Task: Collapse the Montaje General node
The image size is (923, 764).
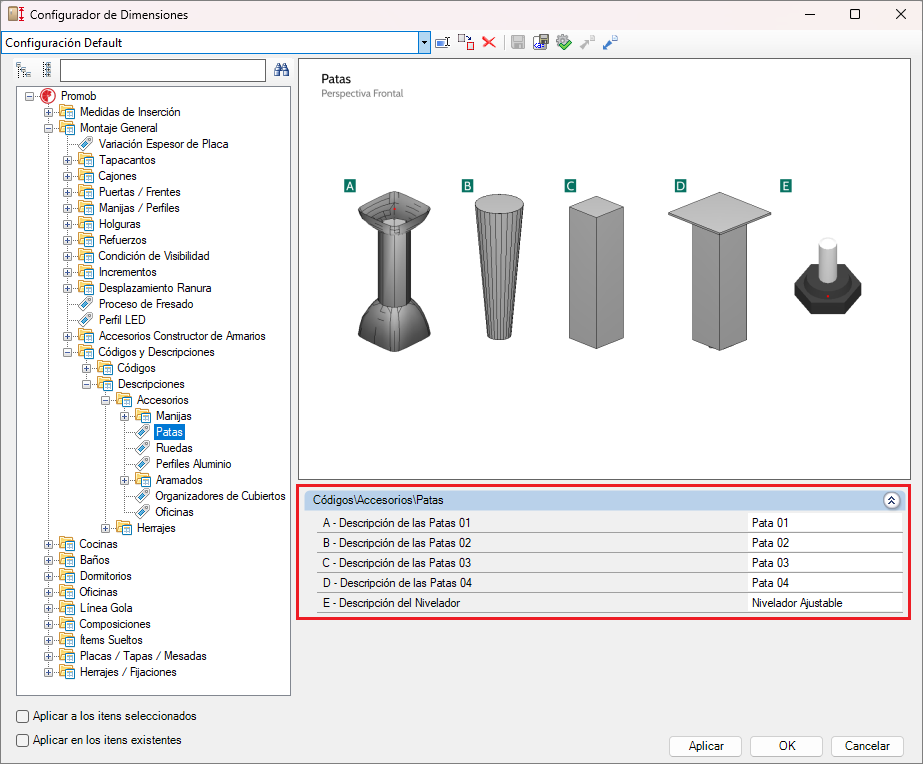Action: pyautogui.click(x=49, y=128)
